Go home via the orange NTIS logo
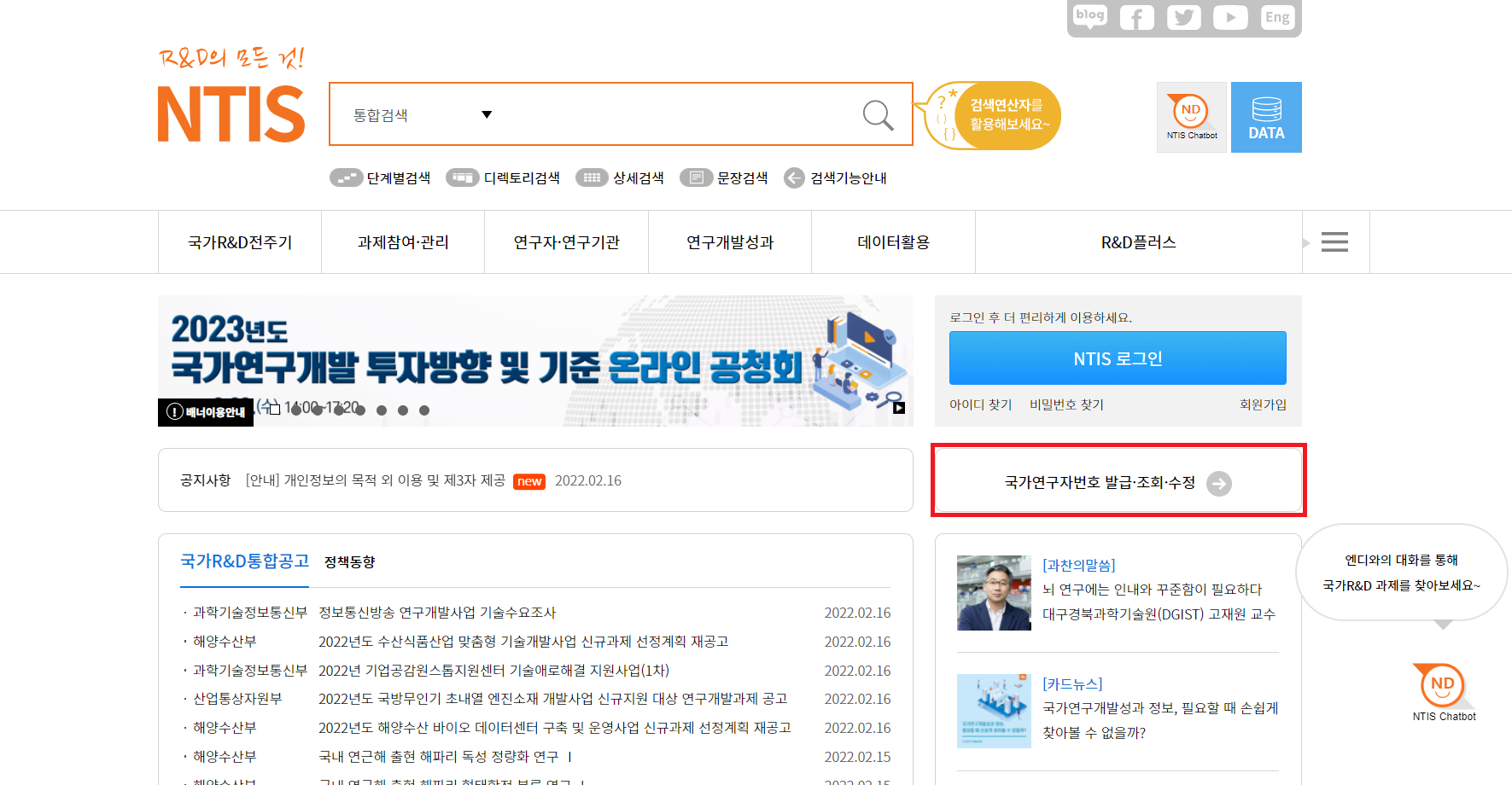This screenshot has height=785, width=1512. (x=231, y=113)
